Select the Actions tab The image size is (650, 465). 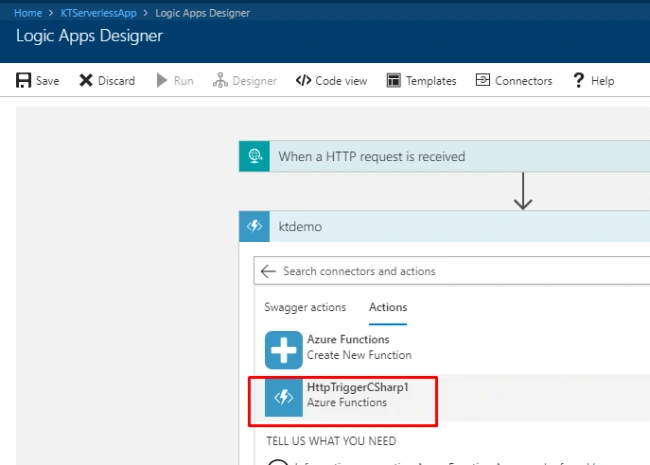(x=388, y=307)
